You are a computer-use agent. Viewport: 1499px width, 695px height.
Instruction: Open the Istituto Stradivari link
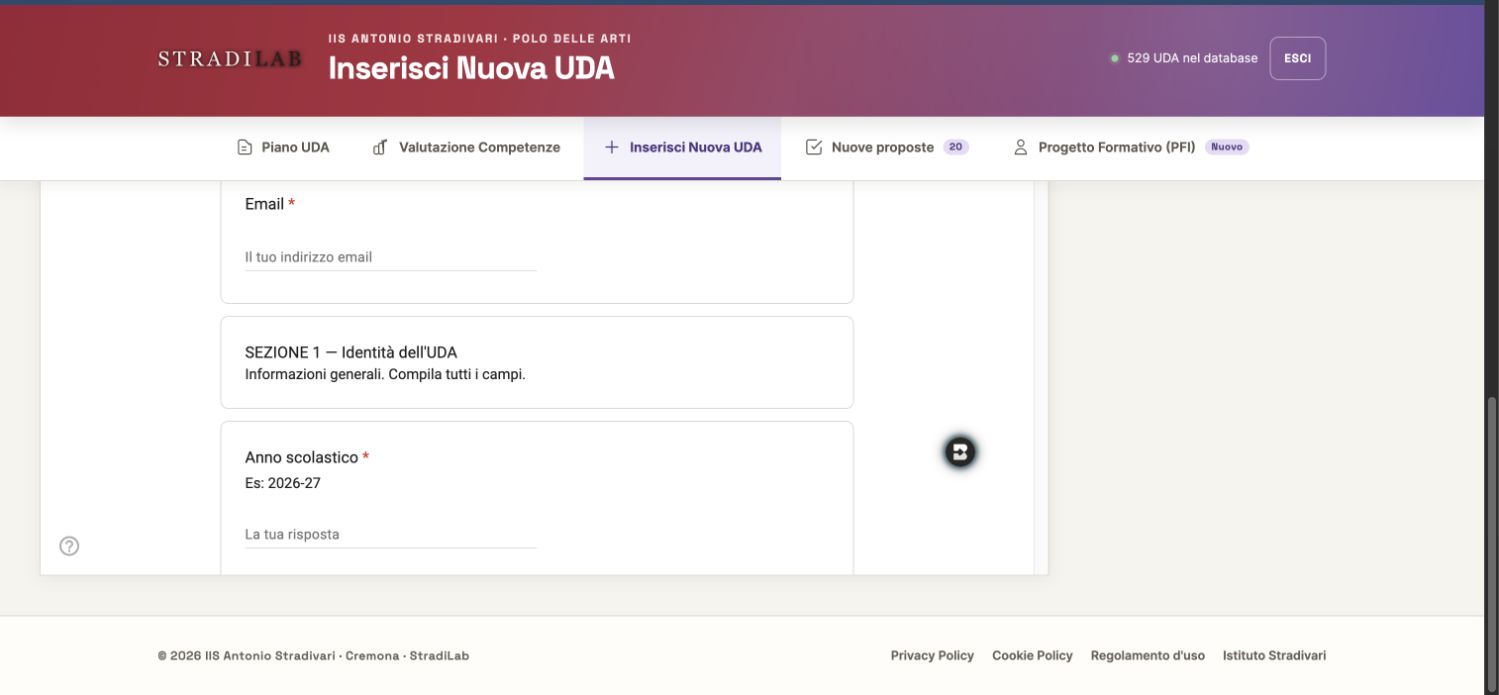click(1274, 656)
